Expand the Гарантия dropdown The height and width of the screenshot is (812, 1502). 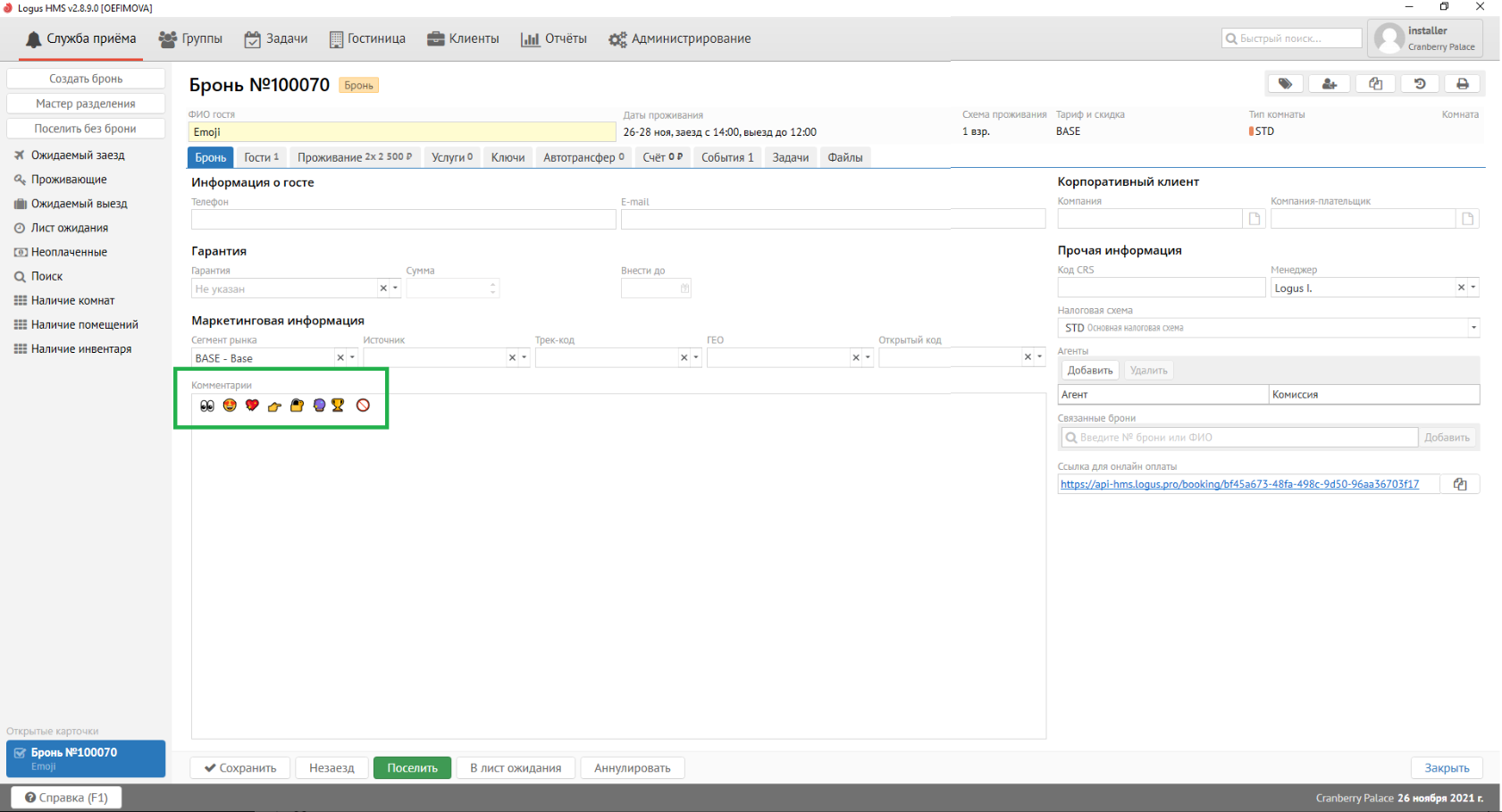click(x=396, y=289)
